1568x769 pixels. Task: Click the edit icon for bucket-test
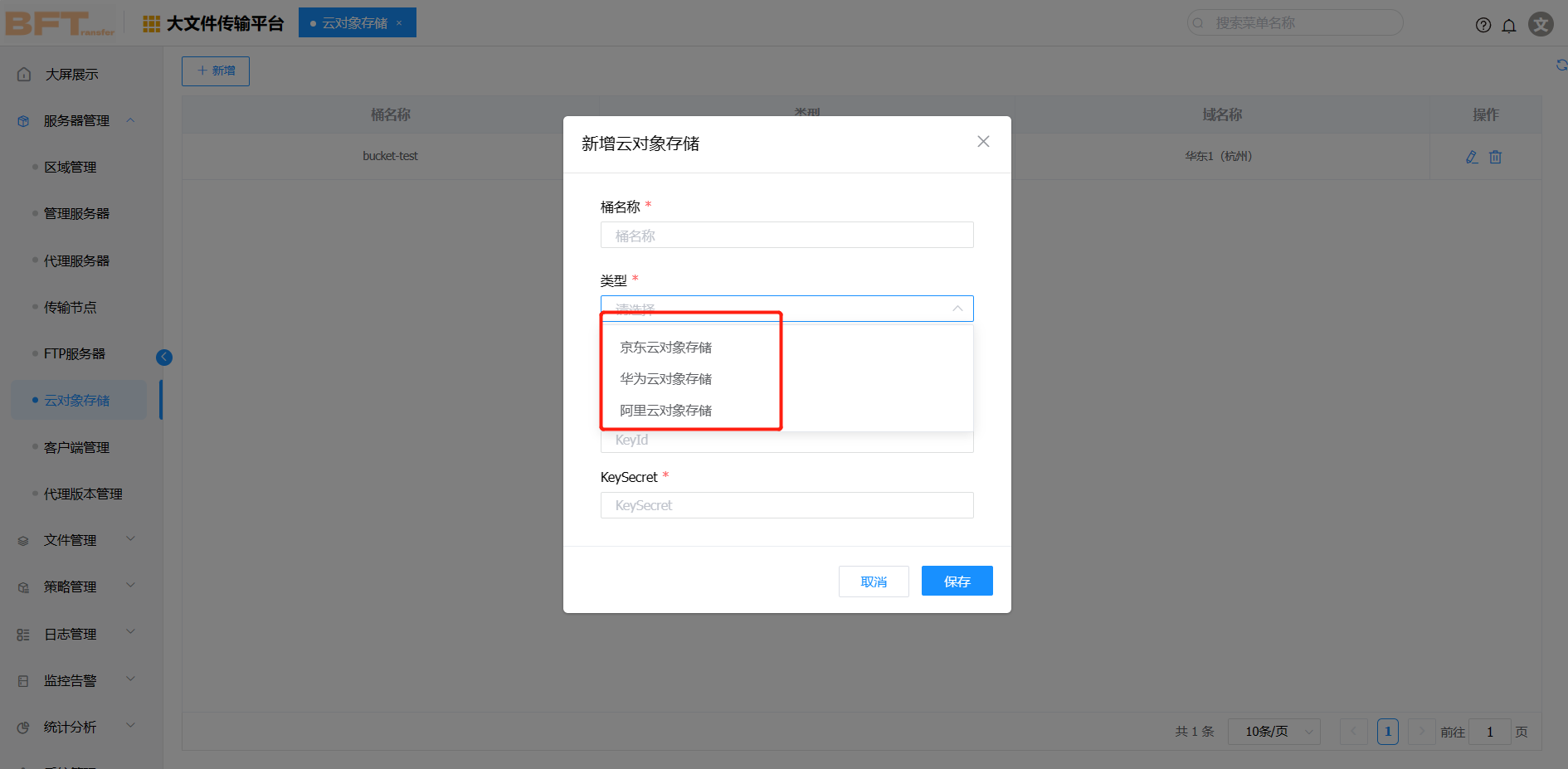pos(1472,157)
